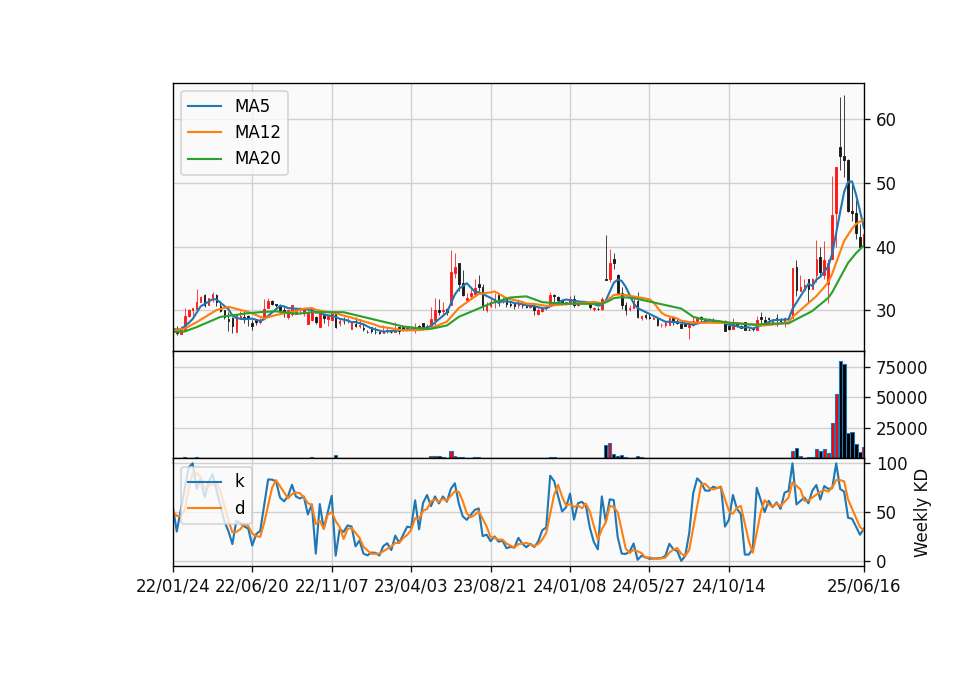This screenshot has width=960, height=690.
Task: Click the 24/05/27 date axis label
Action: [x=648, y=587]
